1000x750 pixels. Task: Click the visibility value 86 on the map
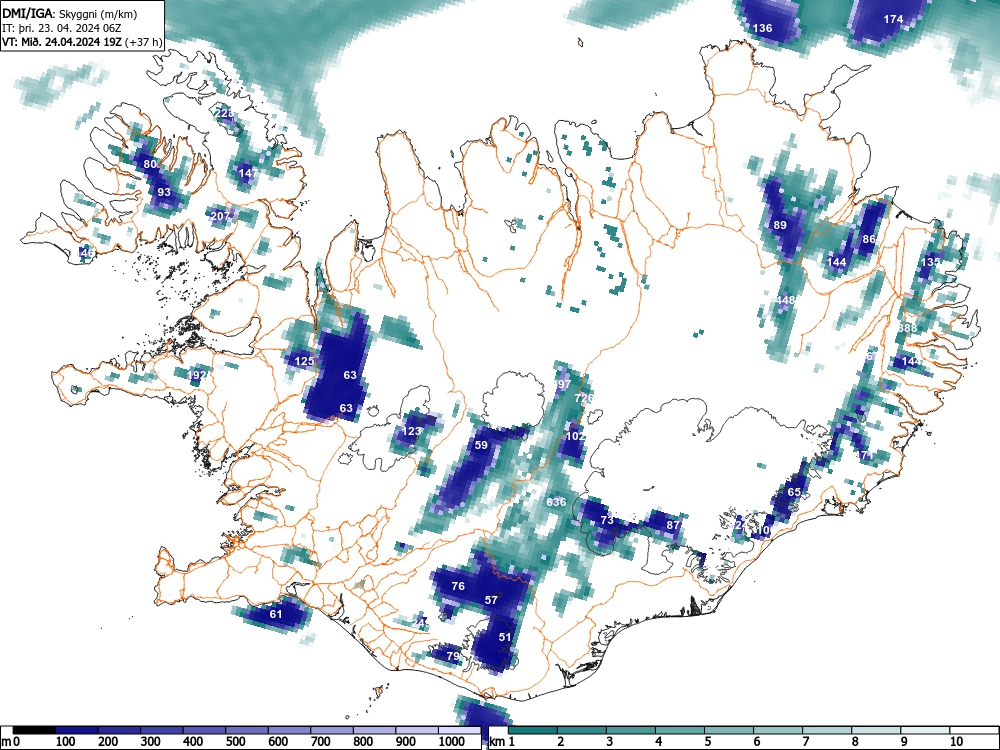click(x=869, y=239)
